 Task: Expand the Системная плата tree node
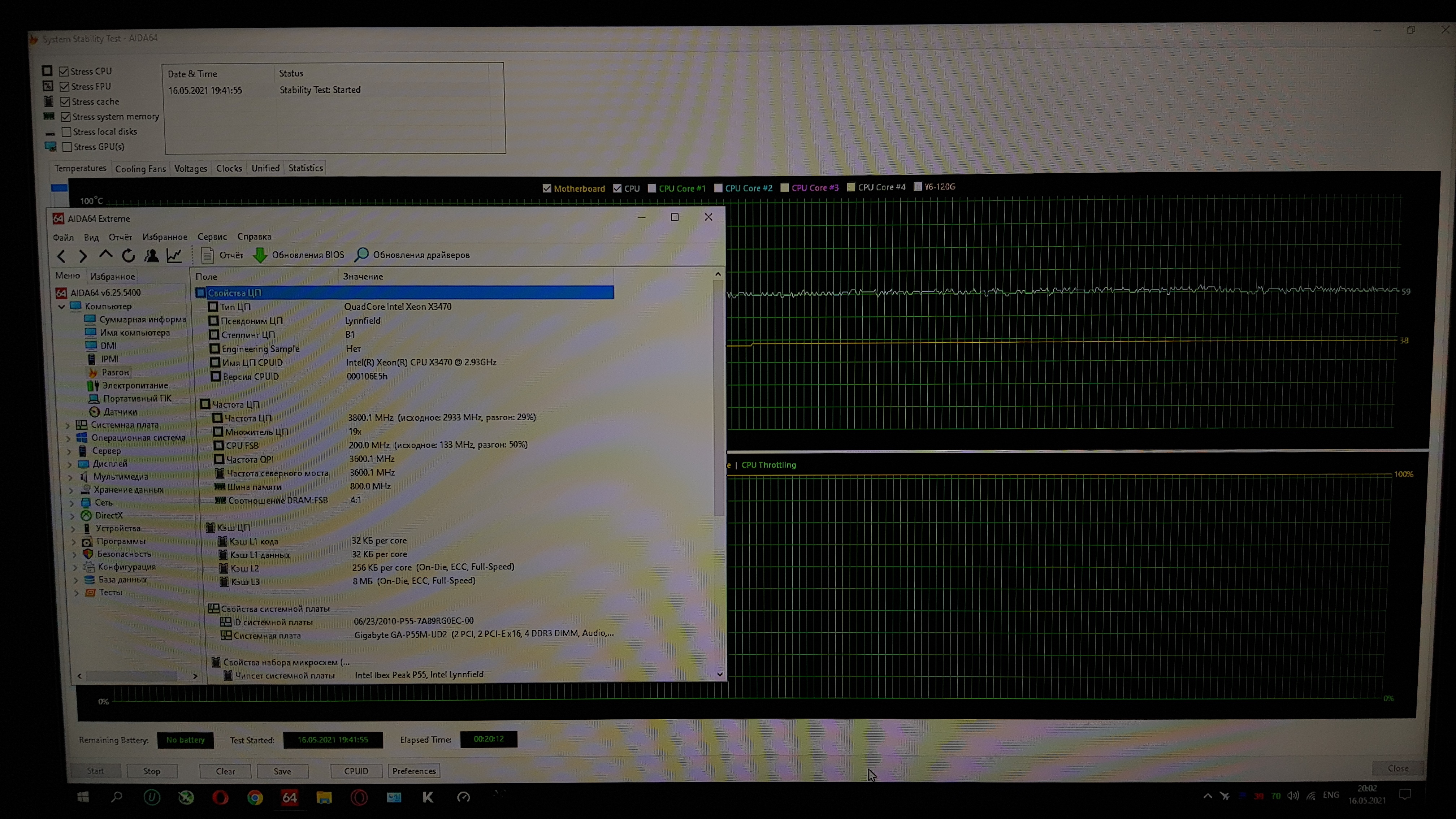tap(68, 425)
